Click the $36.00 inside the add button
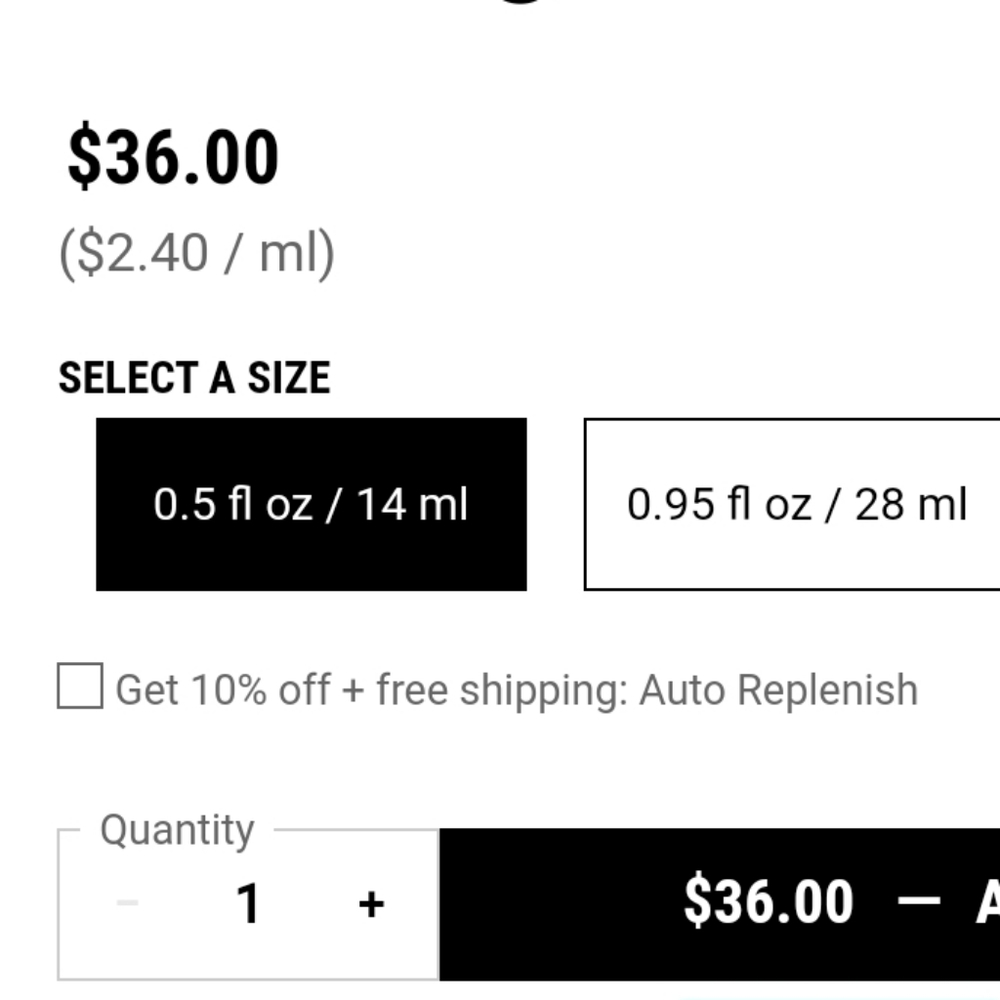Screen dimensions: 1000x1000 click(768, 901)
